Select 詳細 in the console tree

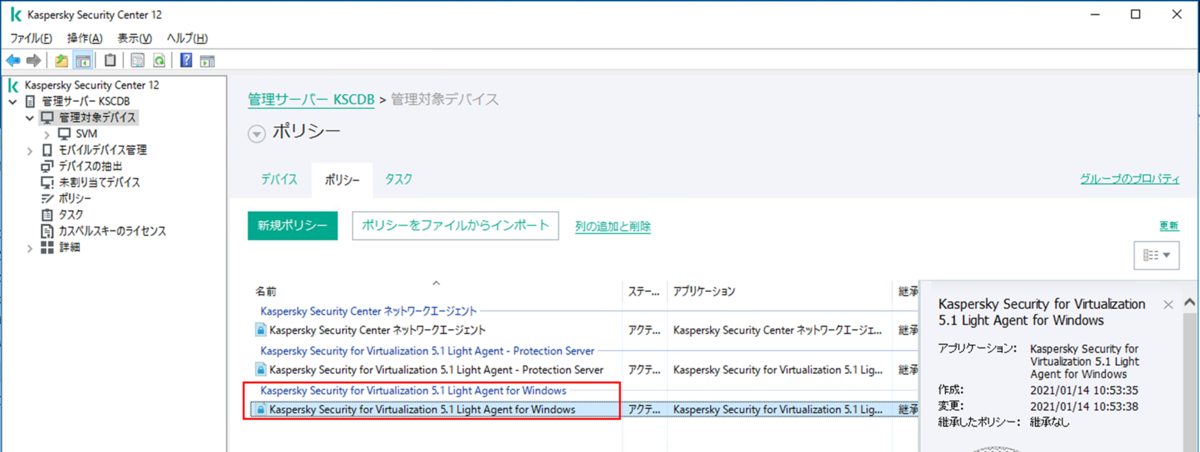(69, 247)
